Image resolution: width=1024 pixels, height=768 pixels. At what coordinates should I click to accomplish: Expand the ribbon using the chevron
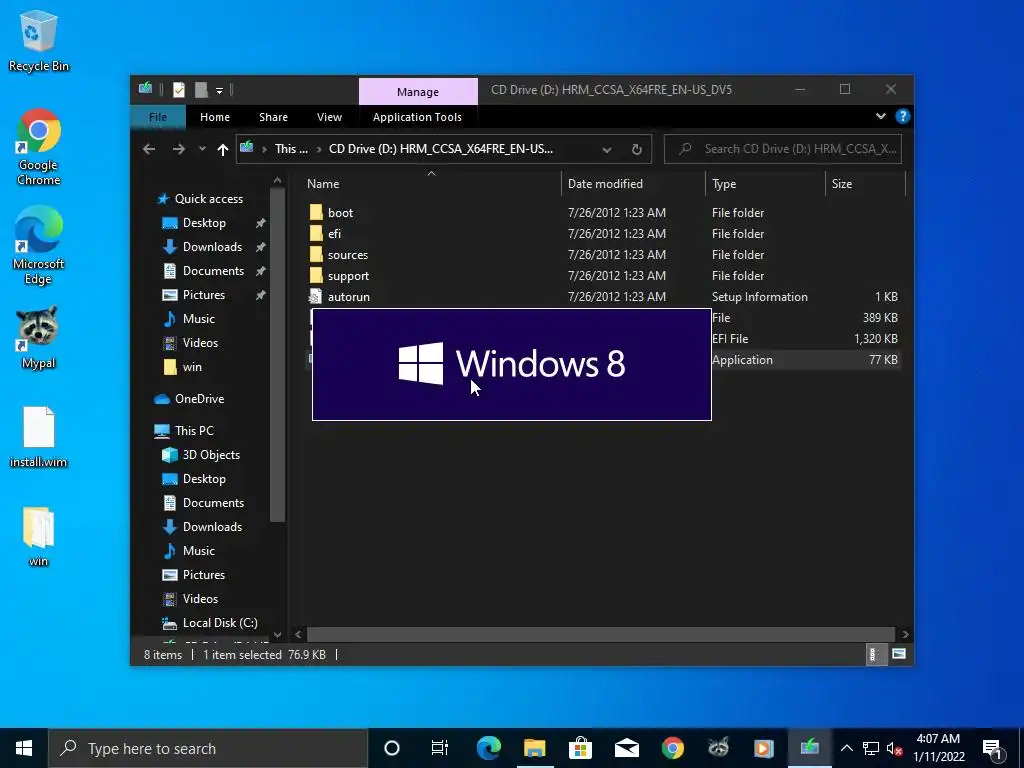point(880,116)
